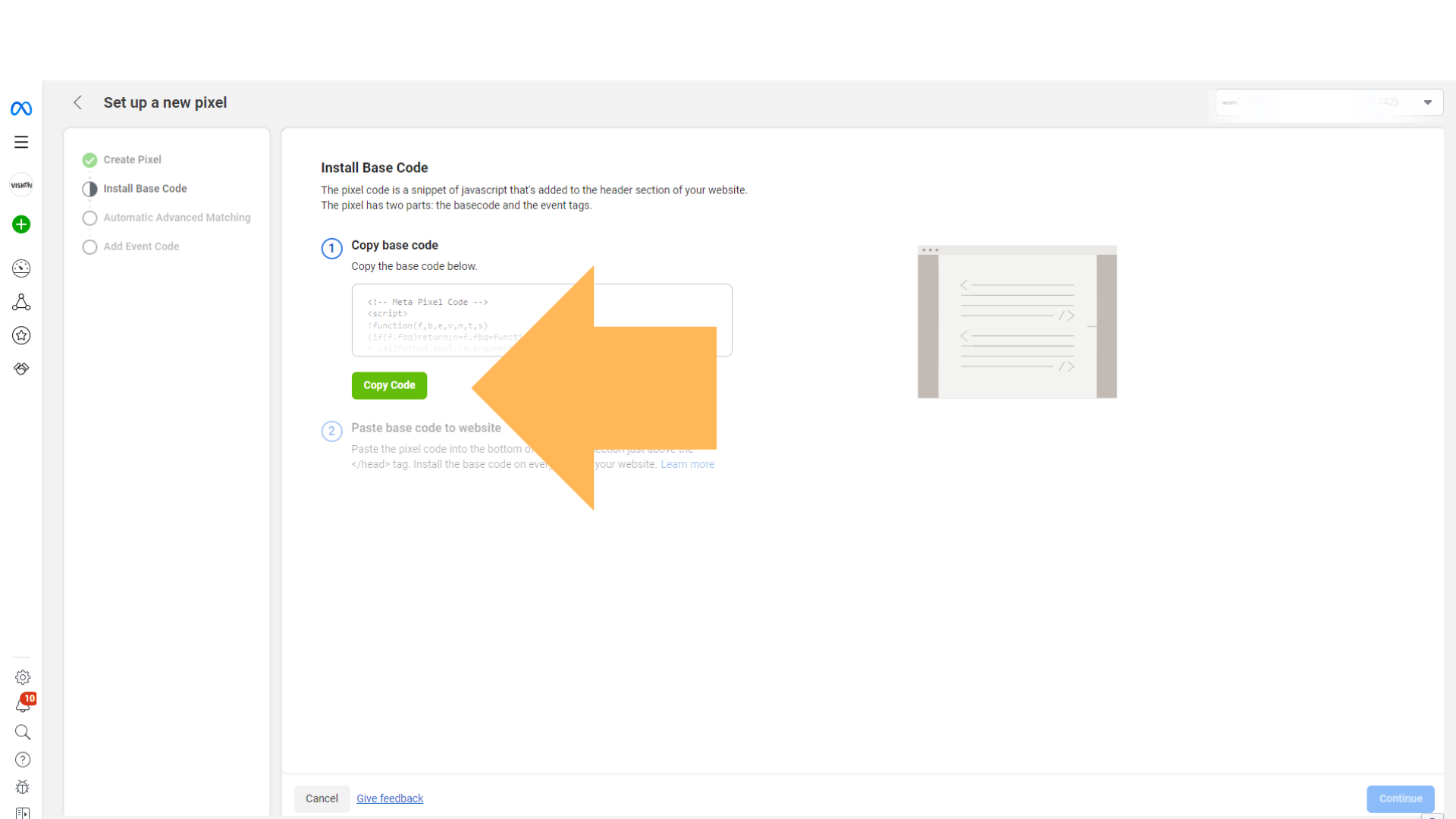Click the back navigation chevron
Viewport: 1456px width, 819px height.
coord(77,102)
